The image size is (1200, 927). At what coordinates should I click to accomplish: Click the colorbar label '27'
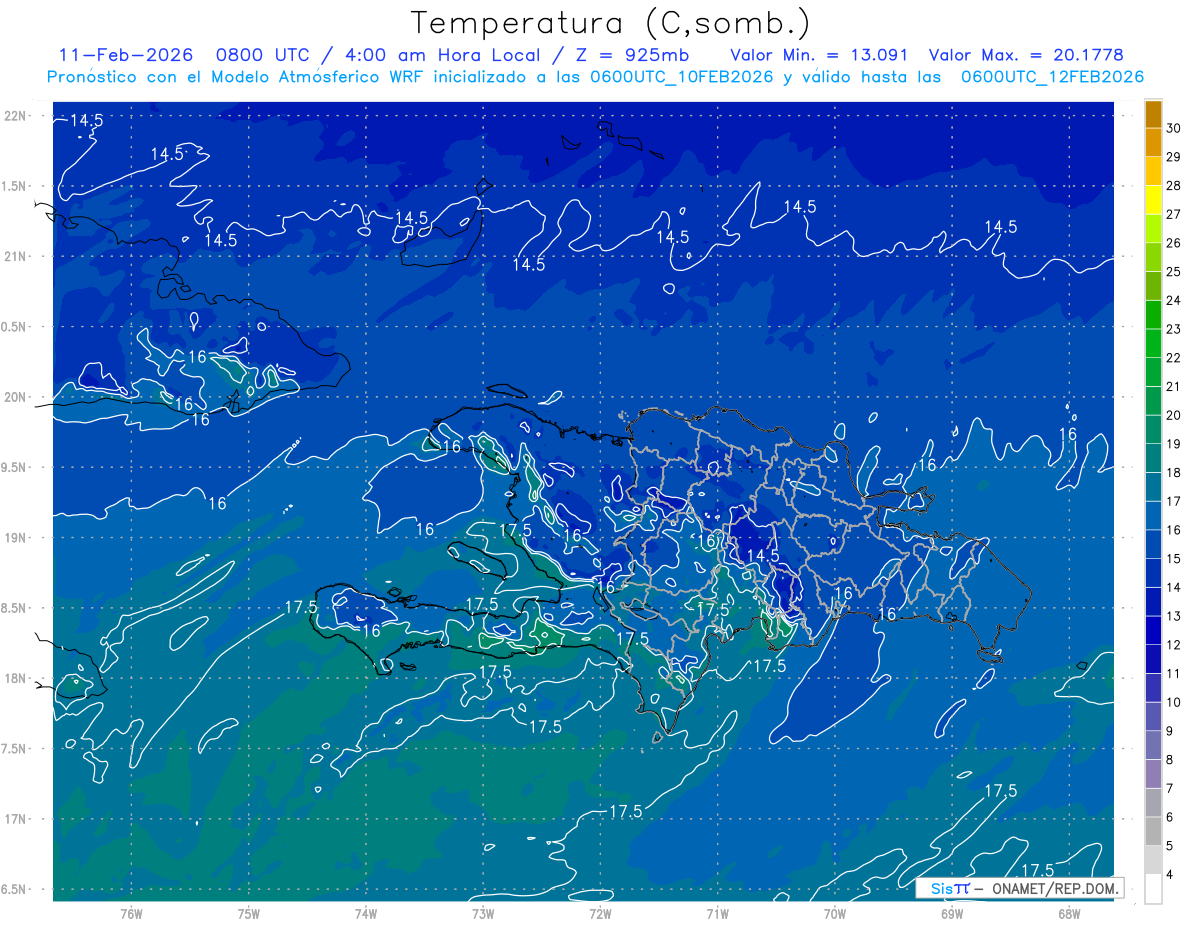coord(1173,214)
